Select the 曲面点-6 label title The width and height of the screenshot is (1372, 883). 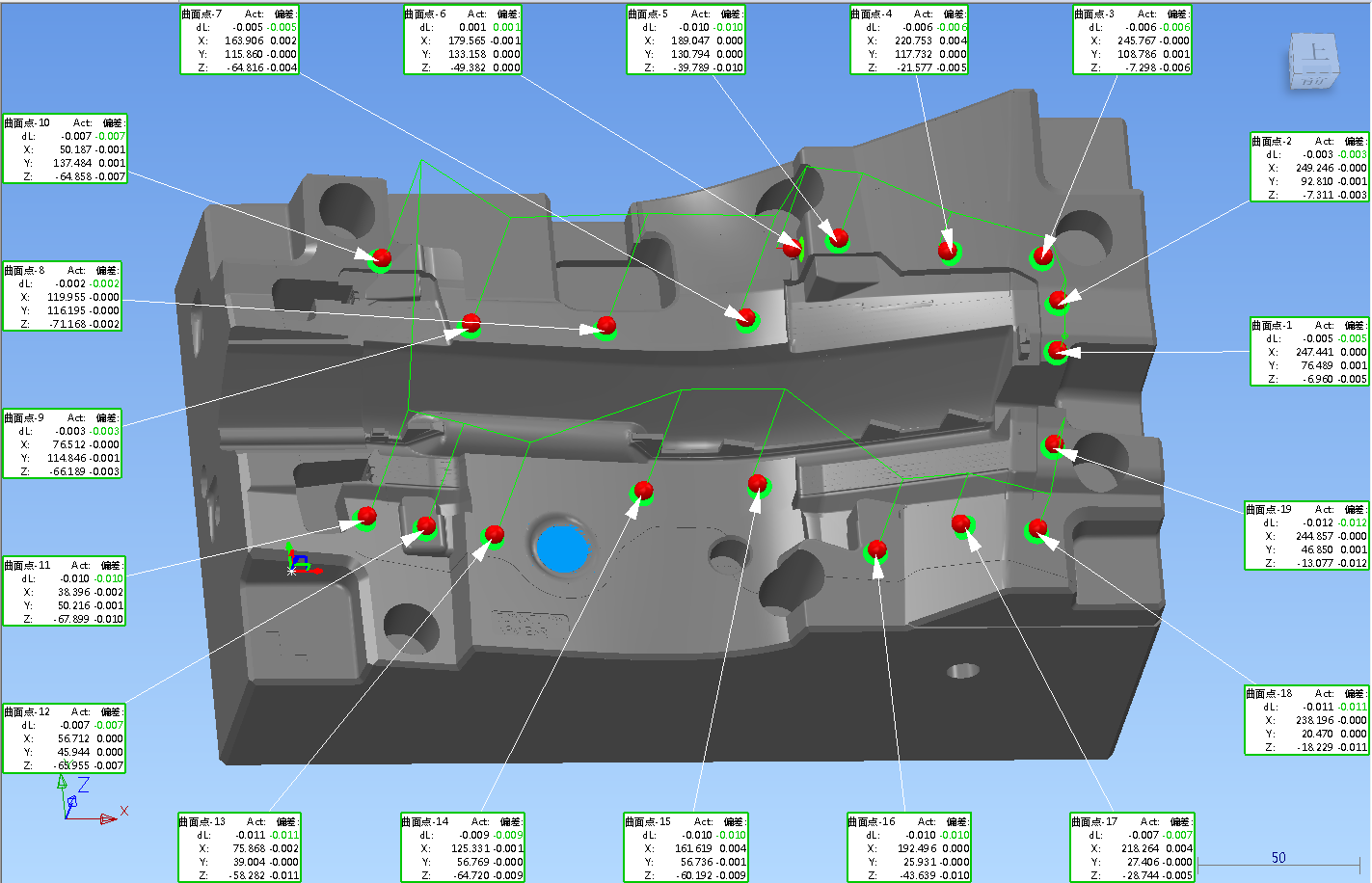coord(425,13)
